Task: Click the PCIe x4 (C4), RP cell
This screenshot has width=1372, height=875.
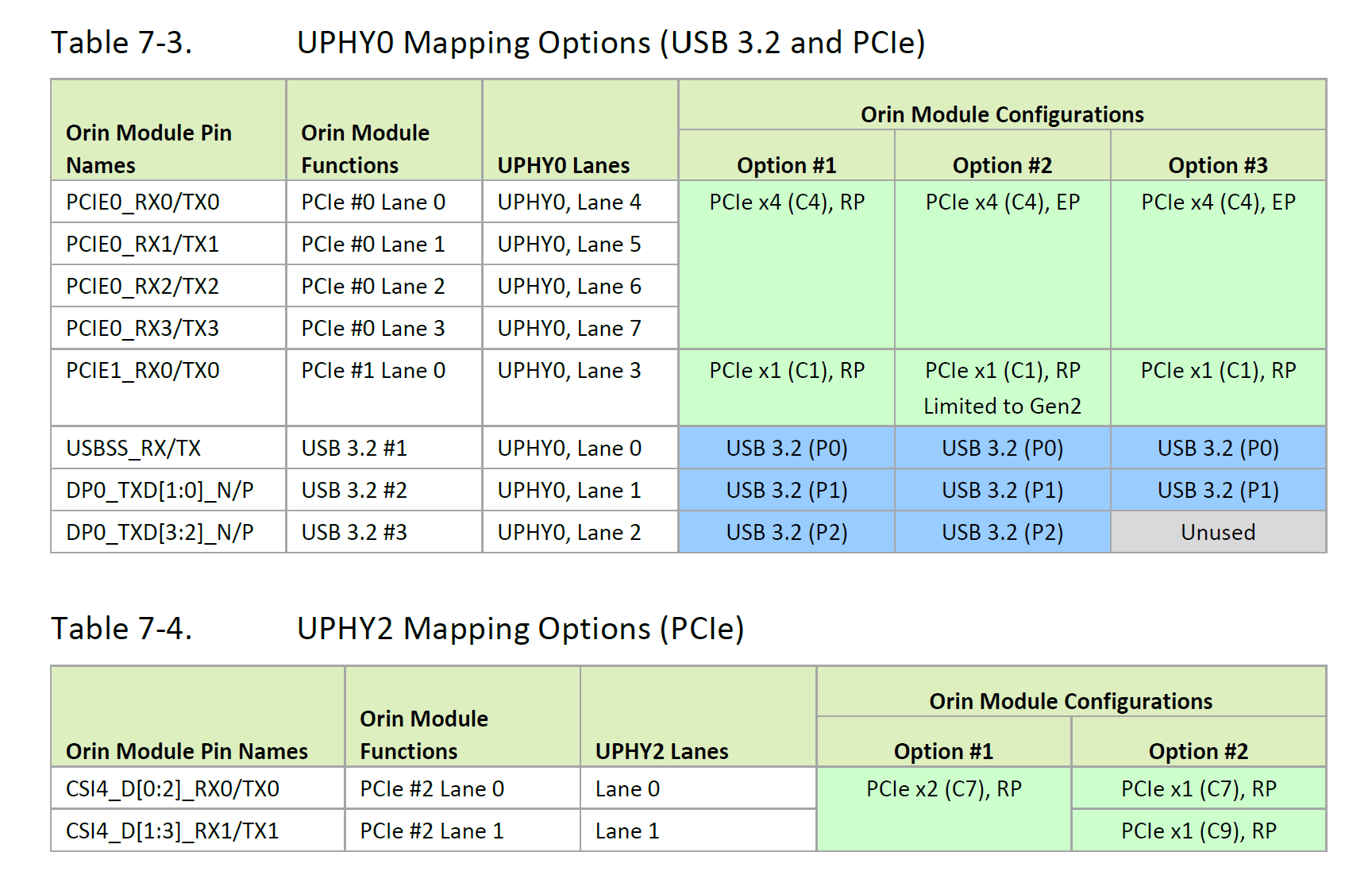Action: click(x=786, y=264)
